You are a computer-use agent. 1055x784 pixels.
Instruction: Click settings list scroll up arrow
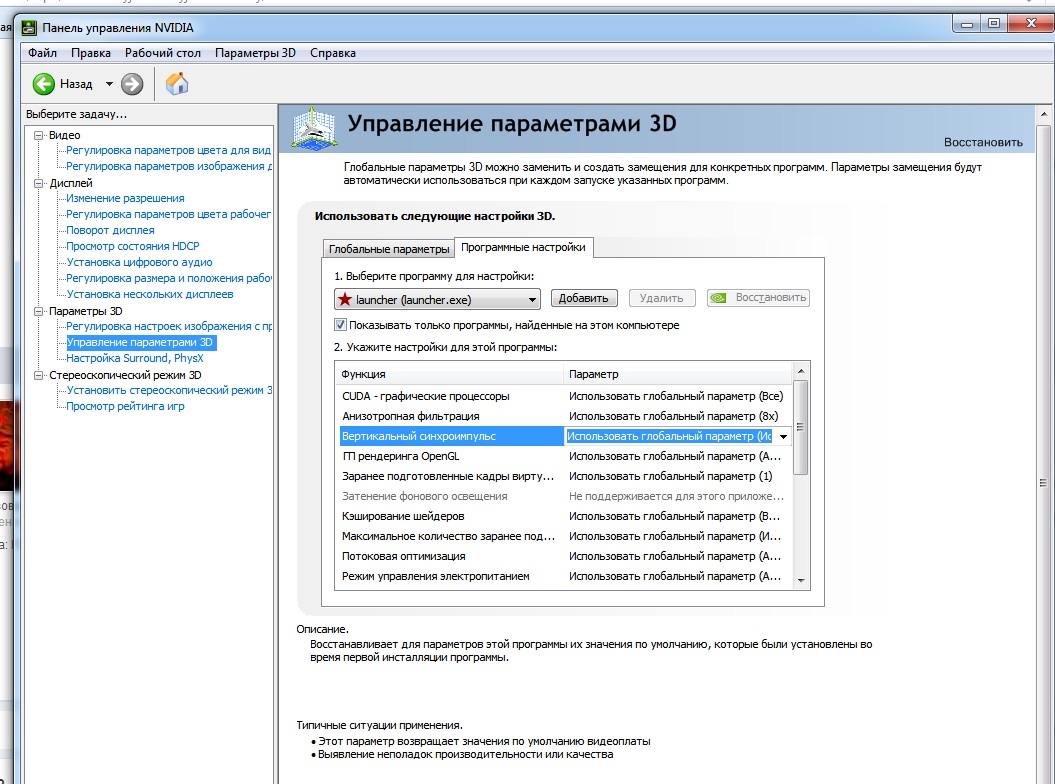801,371
